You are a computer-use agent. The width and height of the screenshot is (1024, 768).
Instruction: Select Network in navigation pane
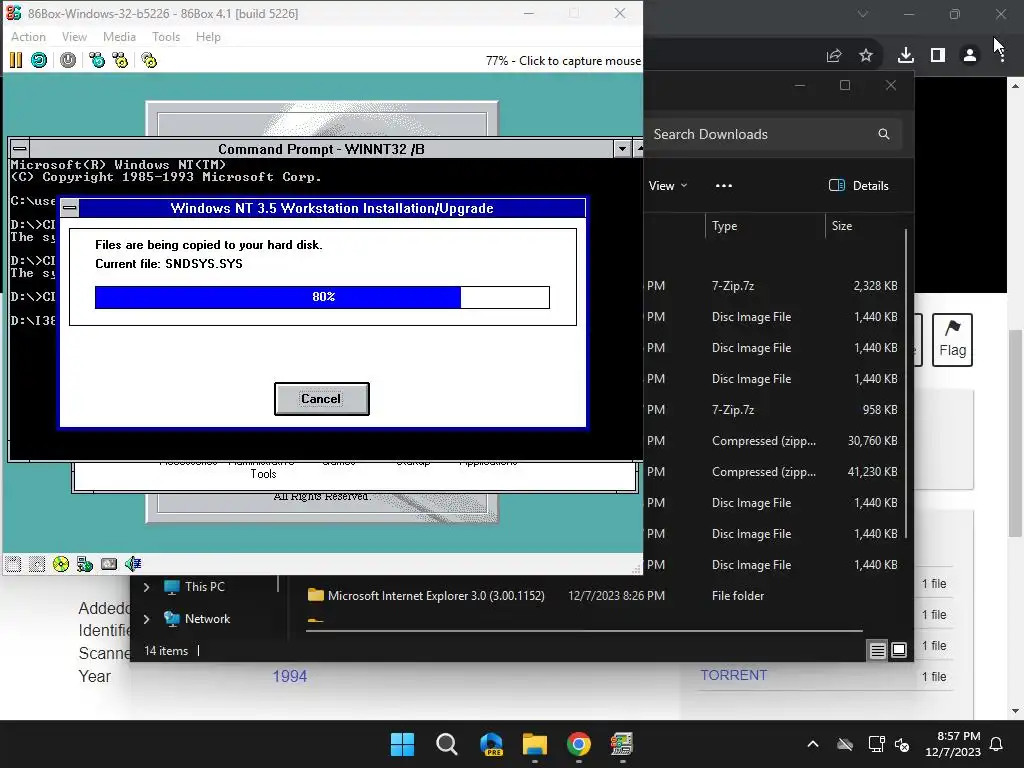[x=207, y=618]
